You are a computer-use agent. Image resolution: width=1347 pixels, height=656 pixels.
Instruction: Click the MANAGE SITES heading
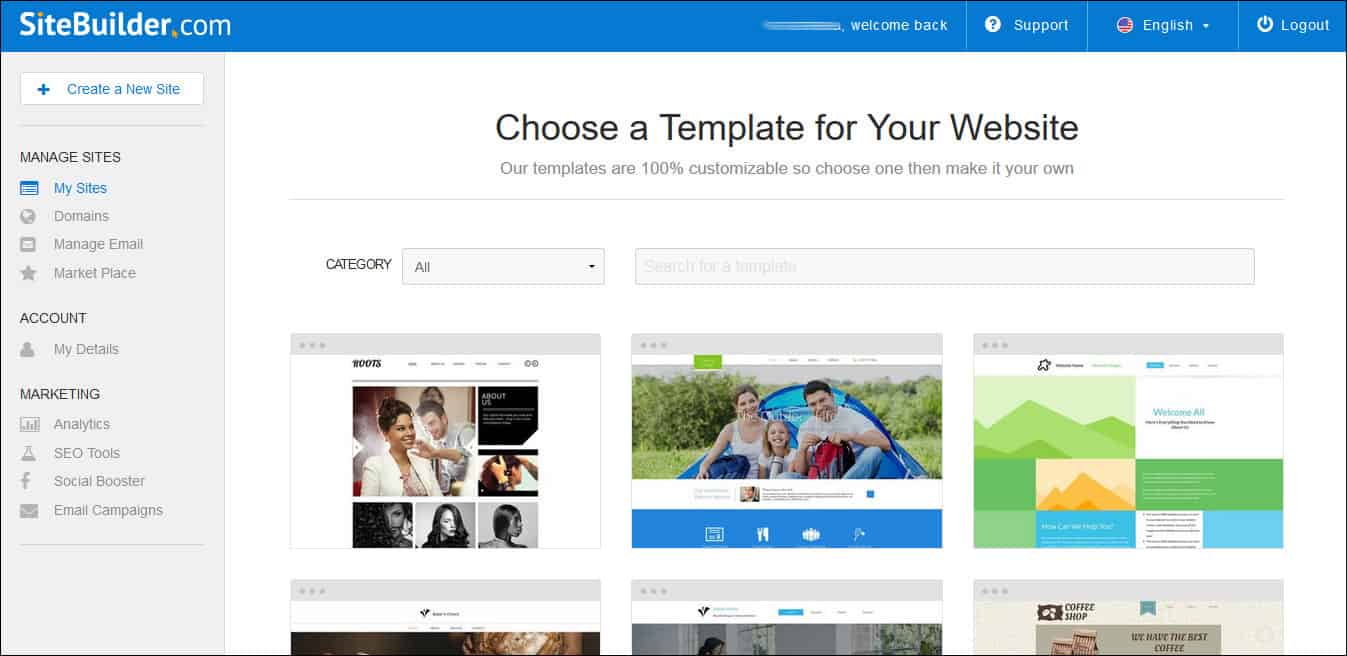point(70,157)
